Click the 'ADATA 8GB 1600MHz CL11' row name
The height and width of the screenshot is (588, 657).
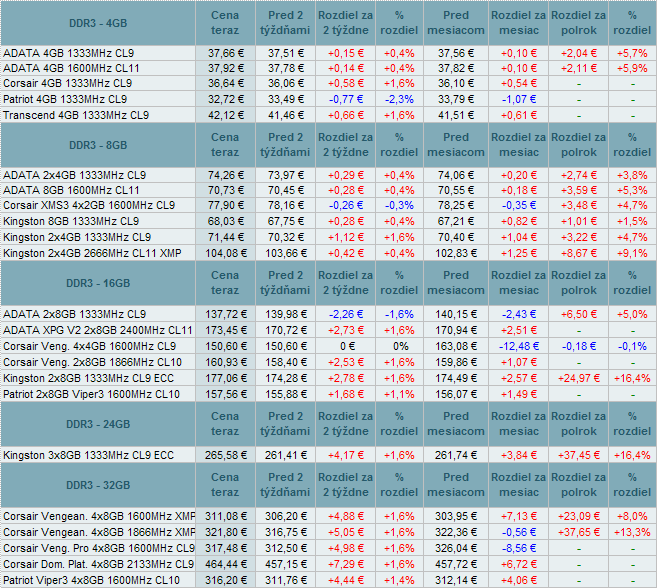(71, 190)
